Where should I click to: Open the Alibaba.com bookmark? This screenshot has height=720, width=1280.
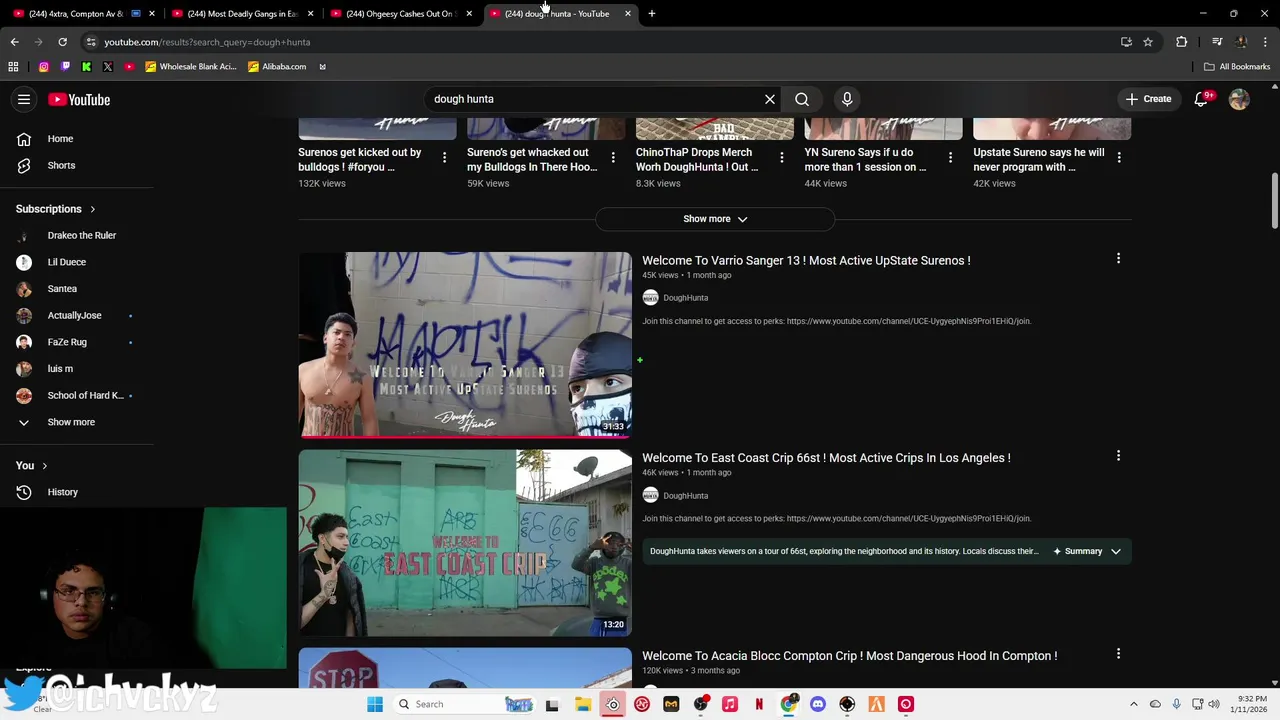[x=277, y=67]
